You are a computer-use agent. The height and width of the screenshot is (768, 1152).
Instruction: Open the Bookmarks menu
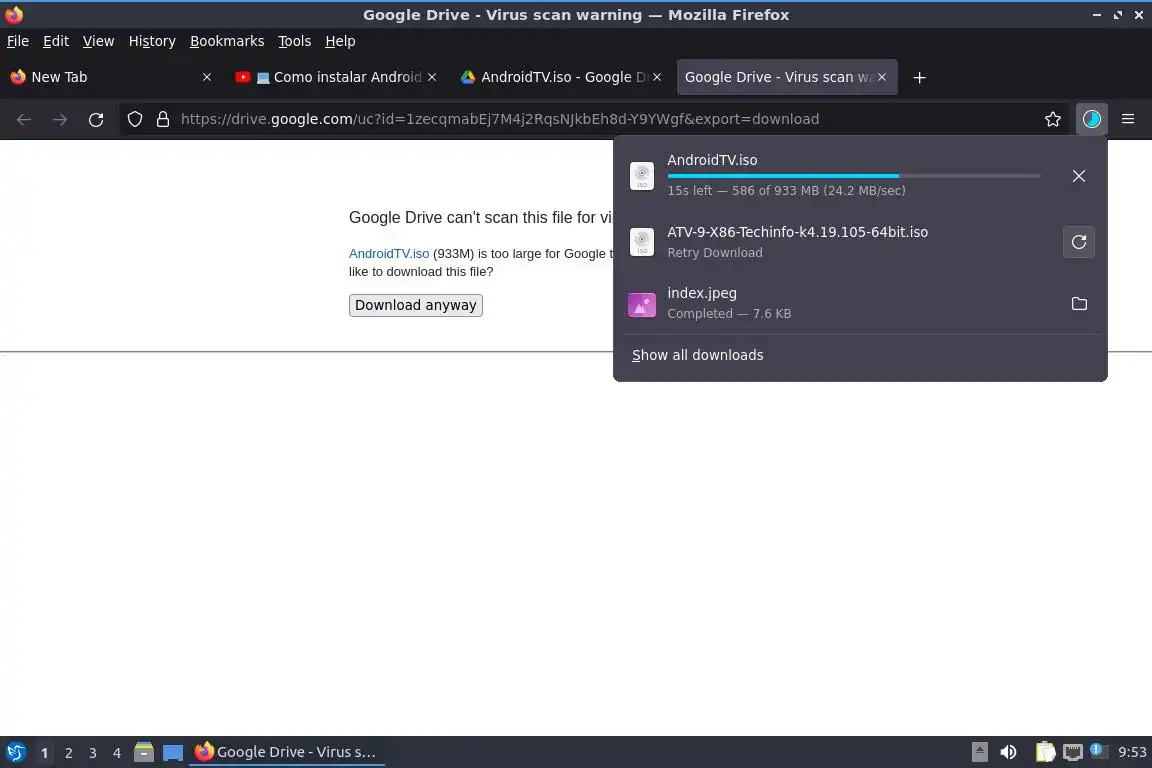[x=227, y=41]
